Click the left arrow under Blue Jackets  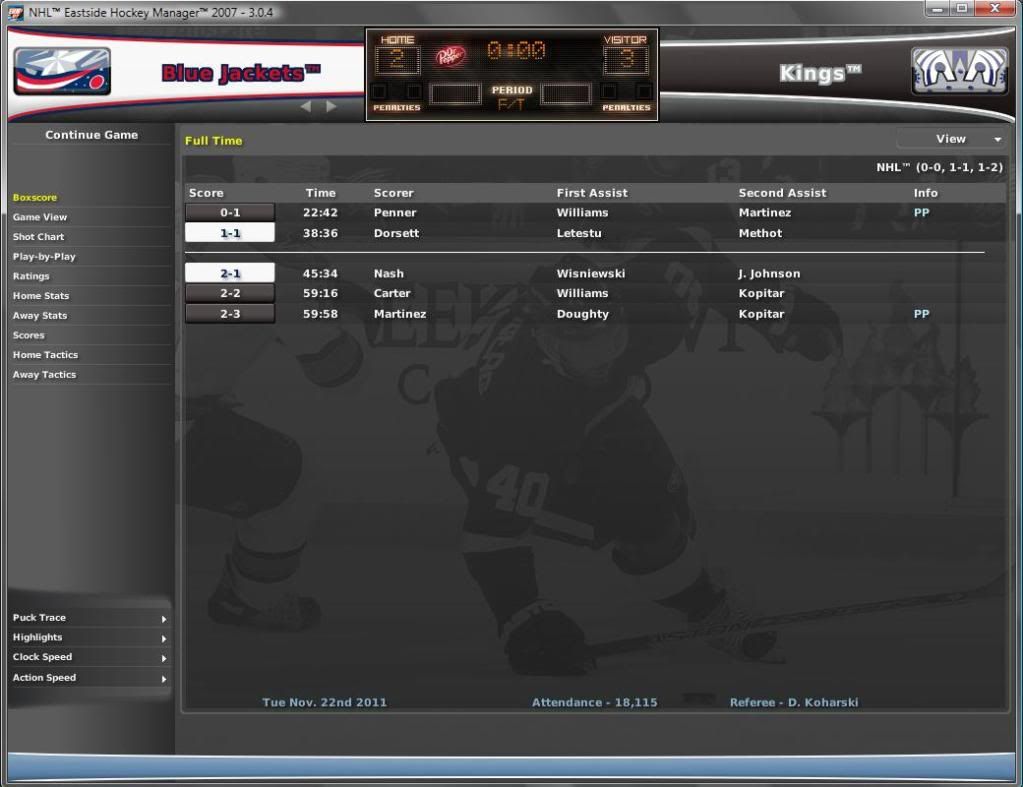coord(306,106)
